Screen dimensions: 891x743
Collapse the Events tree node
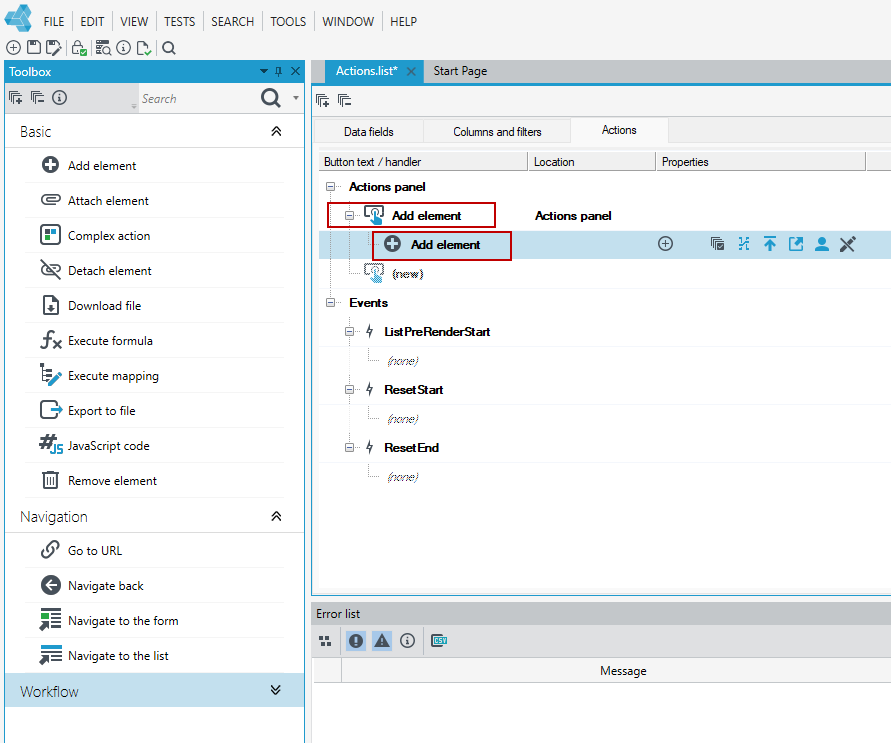[x=330, y=302]
